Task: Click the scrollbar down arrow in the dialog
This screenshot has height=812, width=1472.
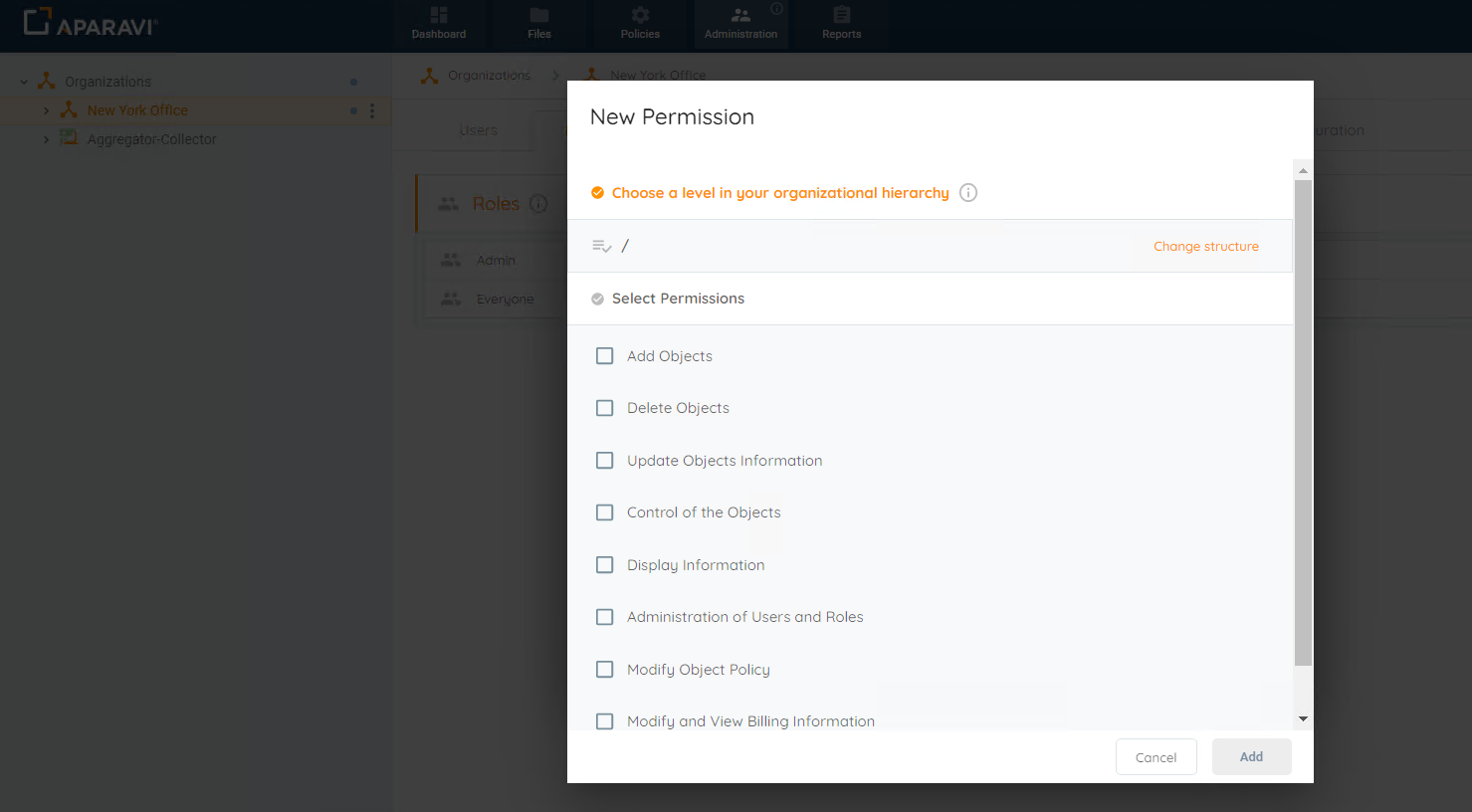Action: click(x=1303, y=717)
